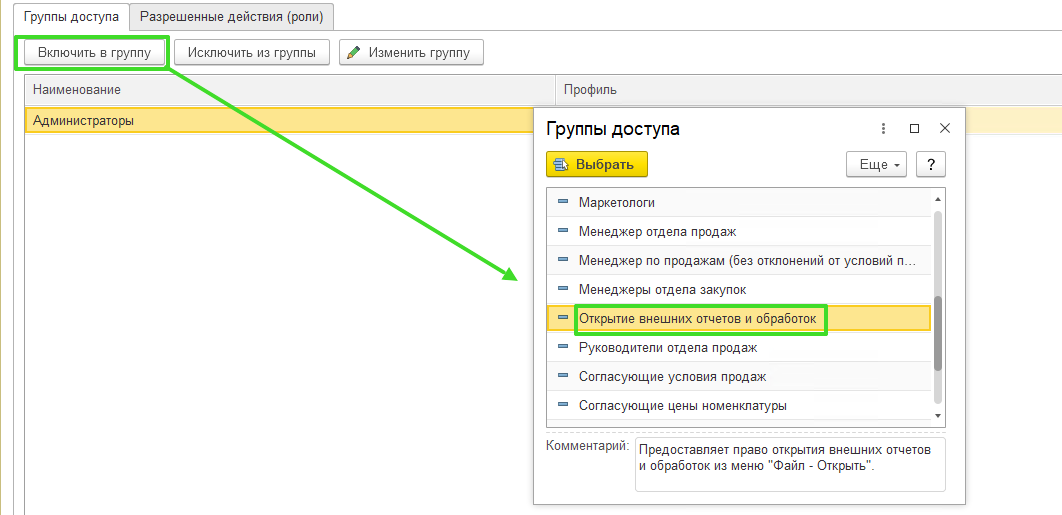This screenshot has height=515, width=1062.
Task: Click the item icon beside Открытие внешних отчетов
Action: pyautogui.click(x=563, y=317)
